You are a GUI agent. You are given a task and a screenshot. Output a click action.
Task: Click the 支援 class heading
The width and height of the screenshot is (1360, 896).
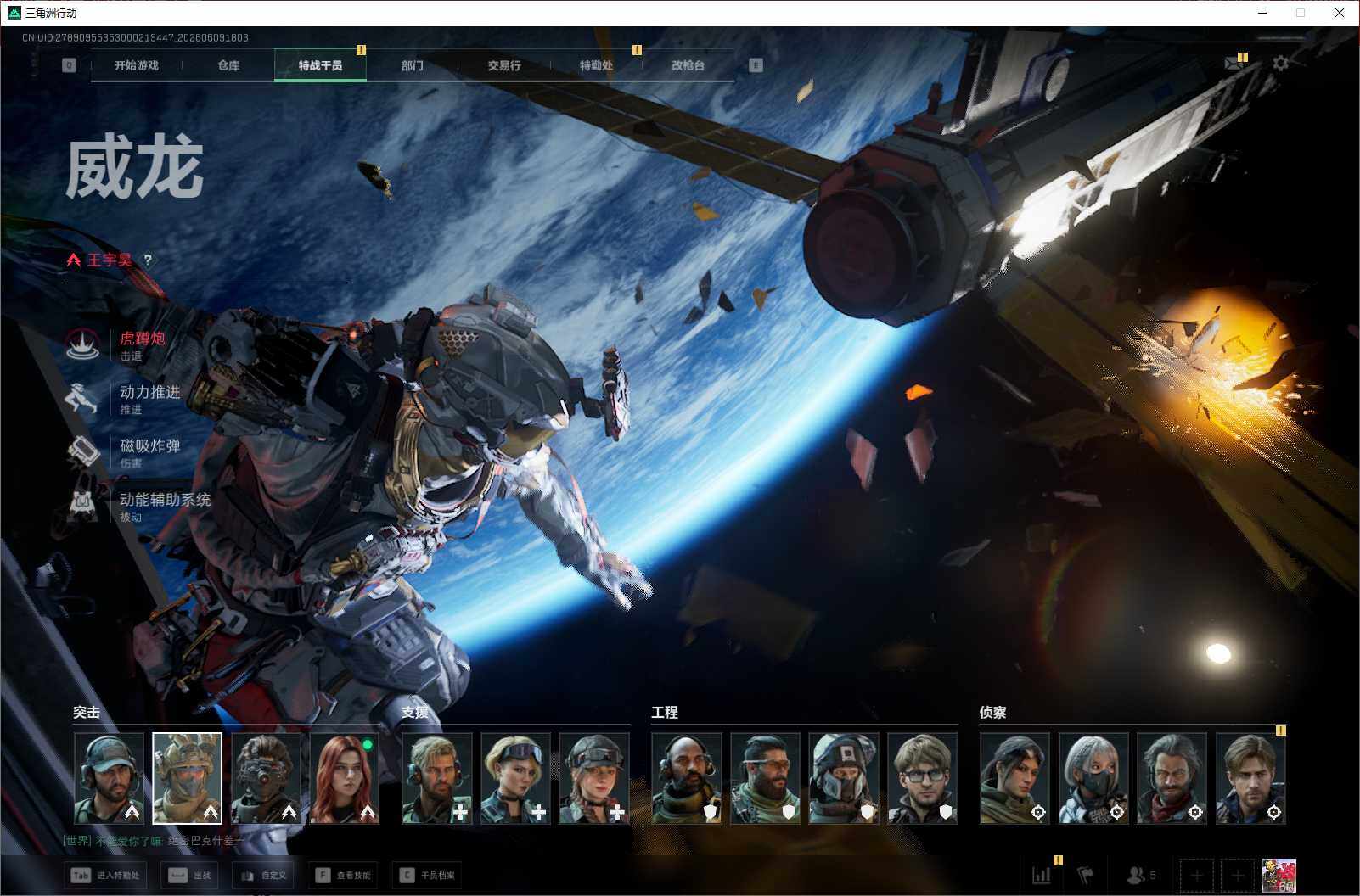pos(415,713)
